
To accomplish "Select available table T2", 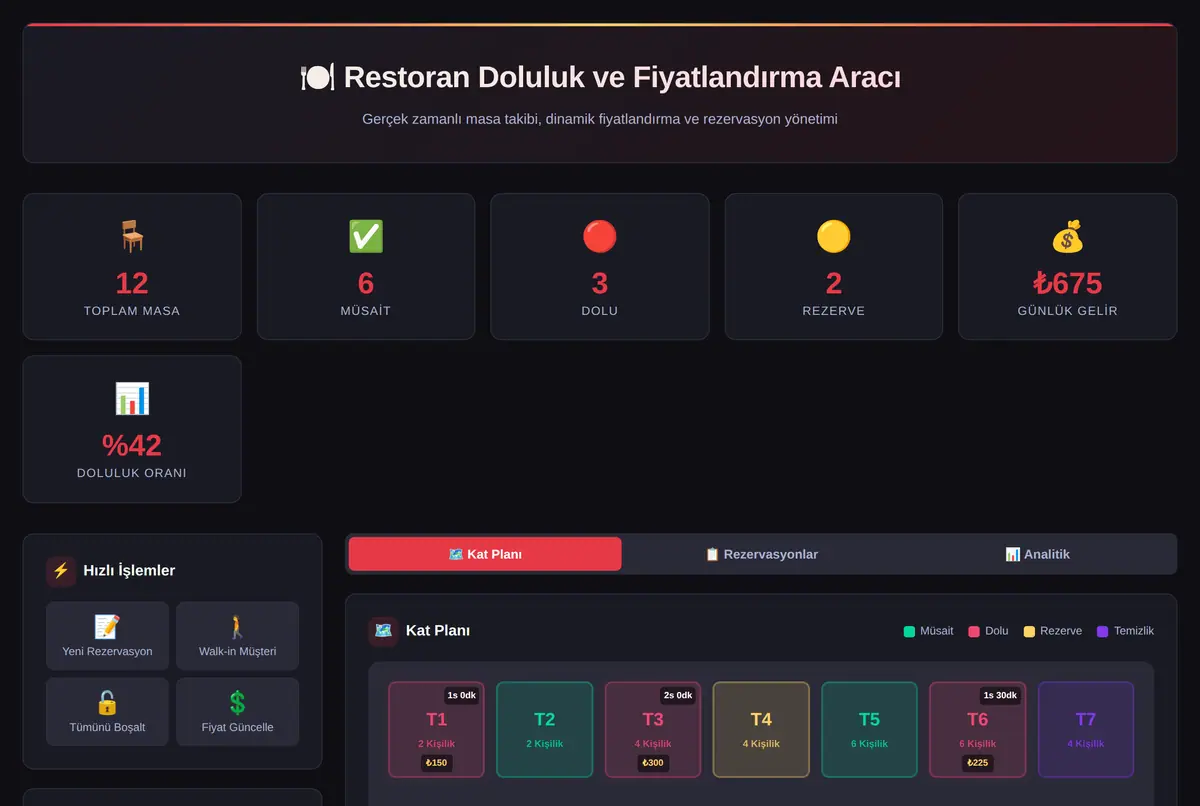I will click(x=544, y=730).
